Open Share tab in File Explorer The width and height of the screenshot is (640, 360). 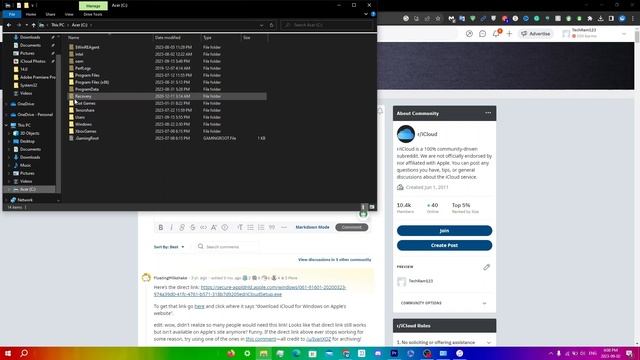point(50,14)
